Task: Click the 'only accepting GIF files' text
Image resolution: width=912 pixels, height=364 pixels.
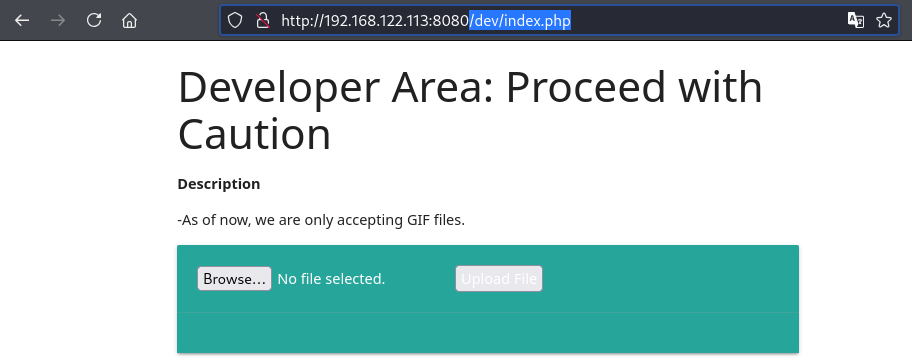Action: tap(387, 220)
